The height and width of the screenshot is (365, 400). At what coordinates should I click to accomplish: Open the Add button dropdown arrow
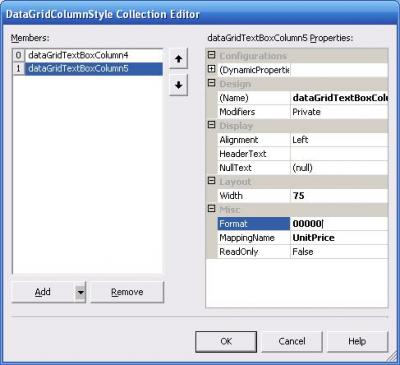pyautogui.click(x=80, y=292)
